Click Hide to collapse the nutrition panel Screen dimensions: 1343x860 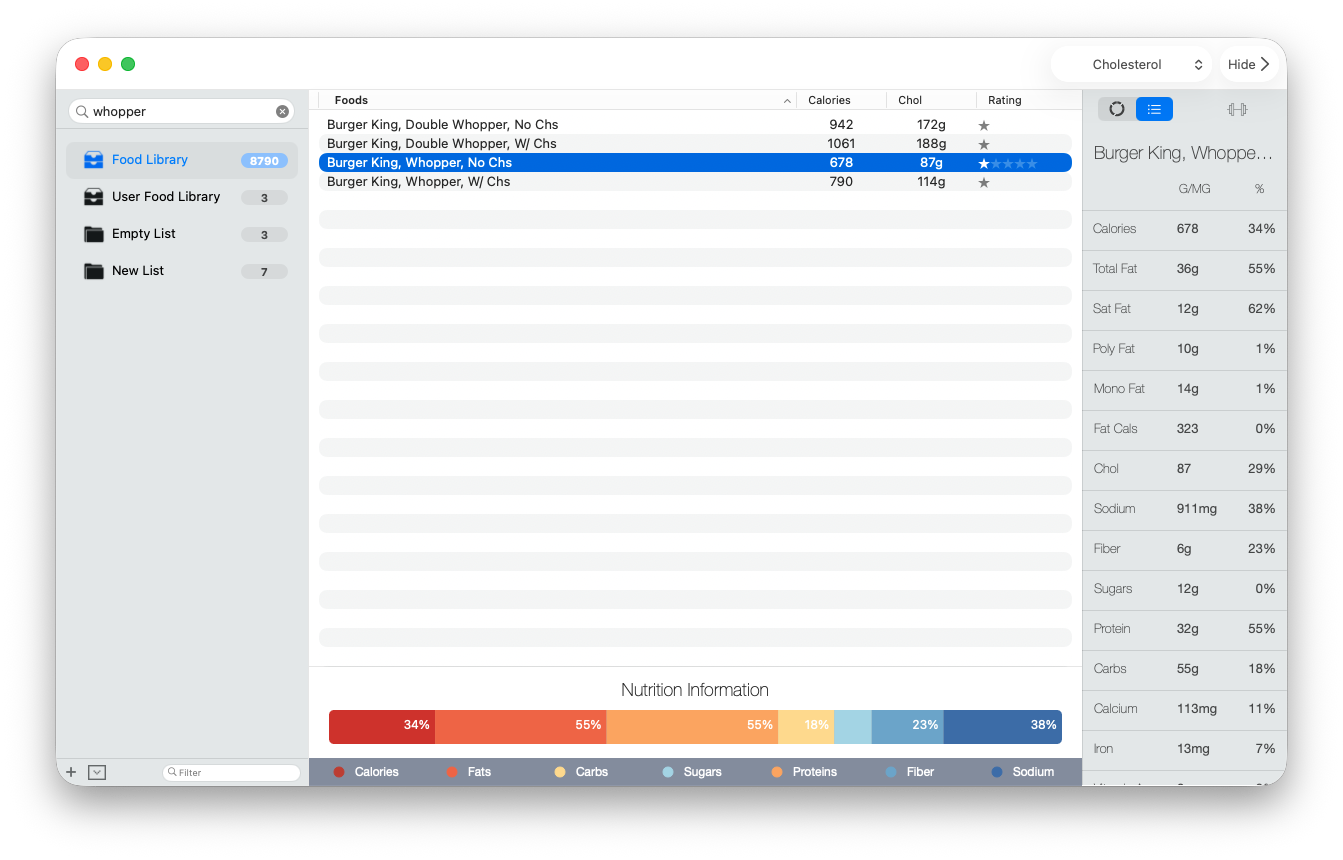tap(1249, 64)
